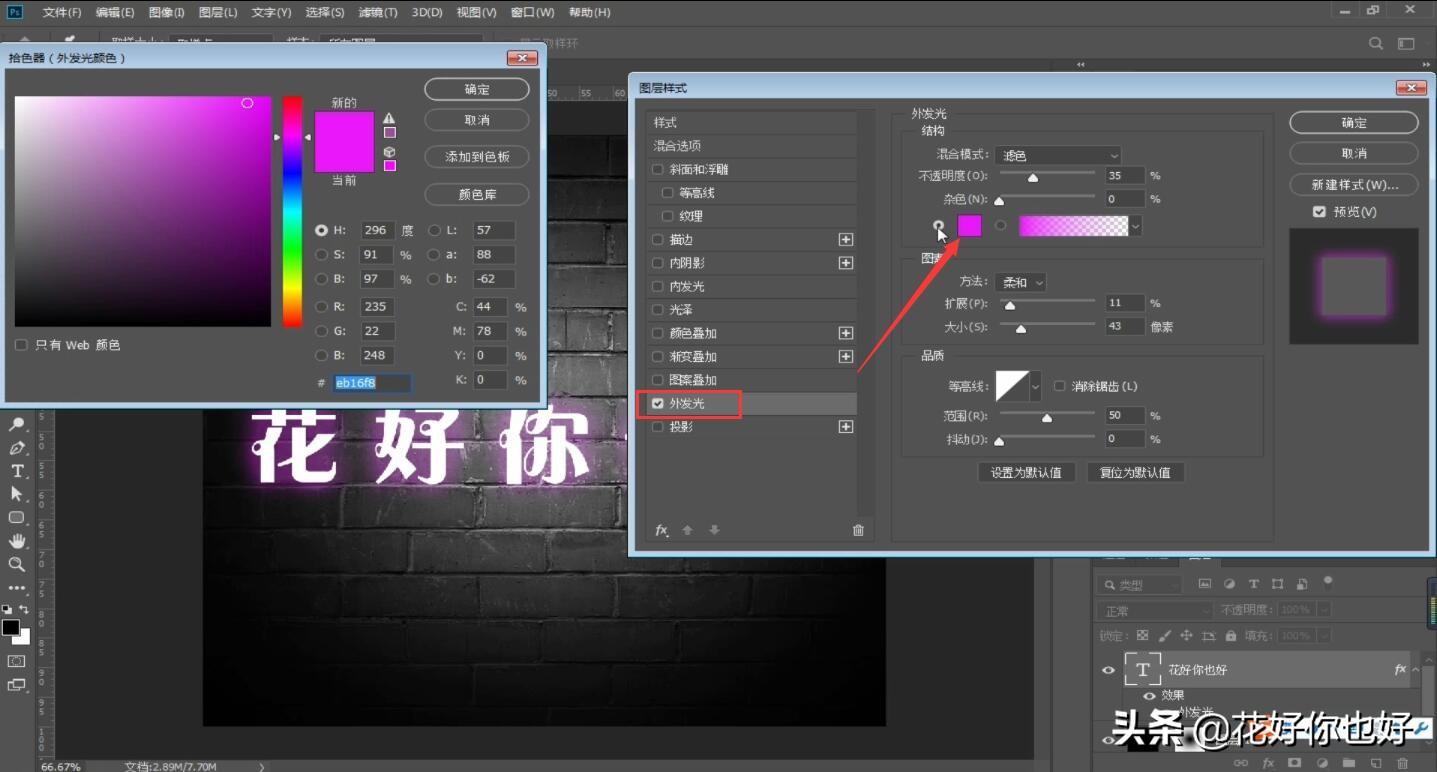Select the Rounded Rectangle shape tool
The height and width of the screenshot is (772, 1437).
point(17,517)
